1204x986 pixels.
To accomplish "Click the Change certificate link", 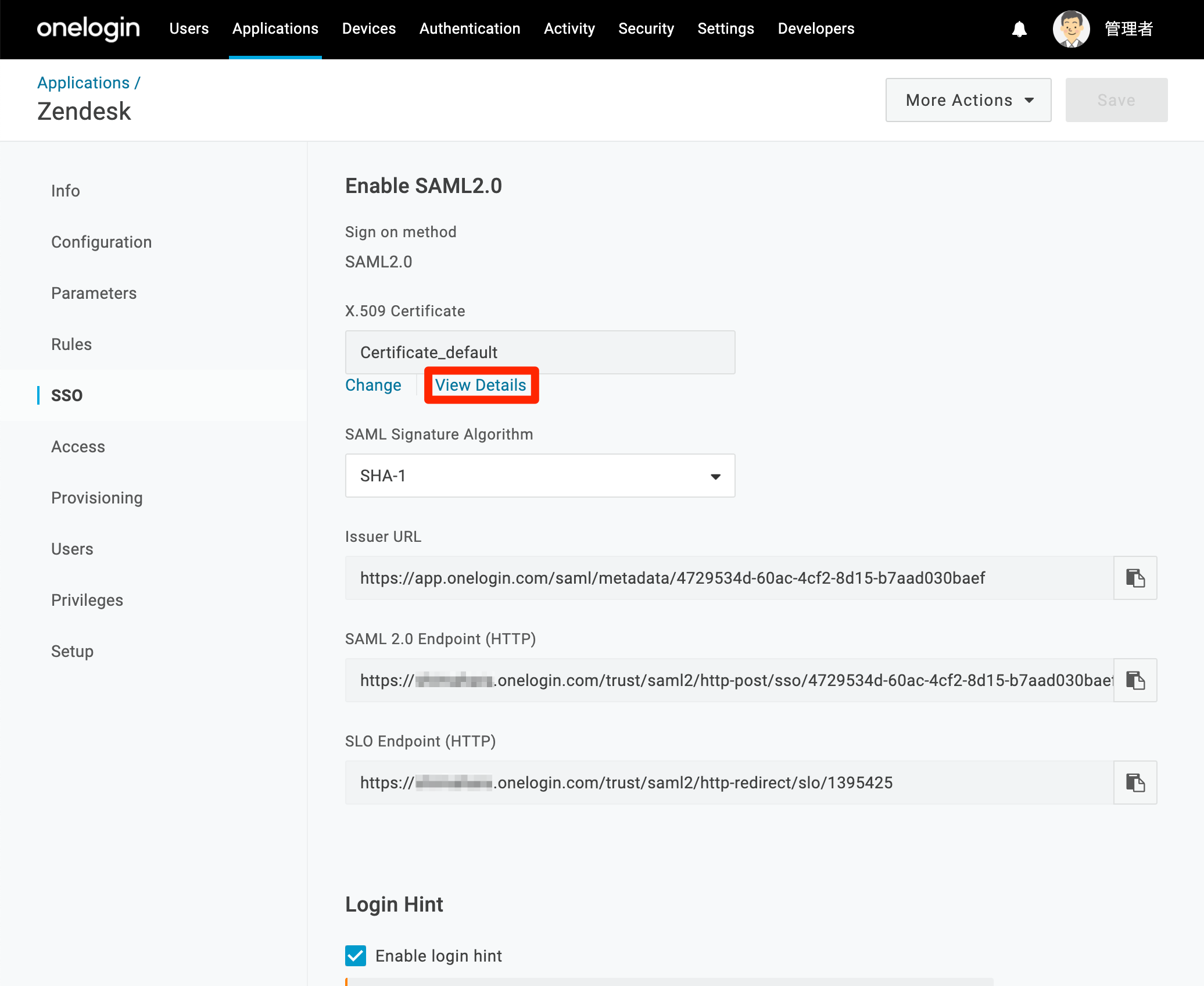I will pos(373,385).
